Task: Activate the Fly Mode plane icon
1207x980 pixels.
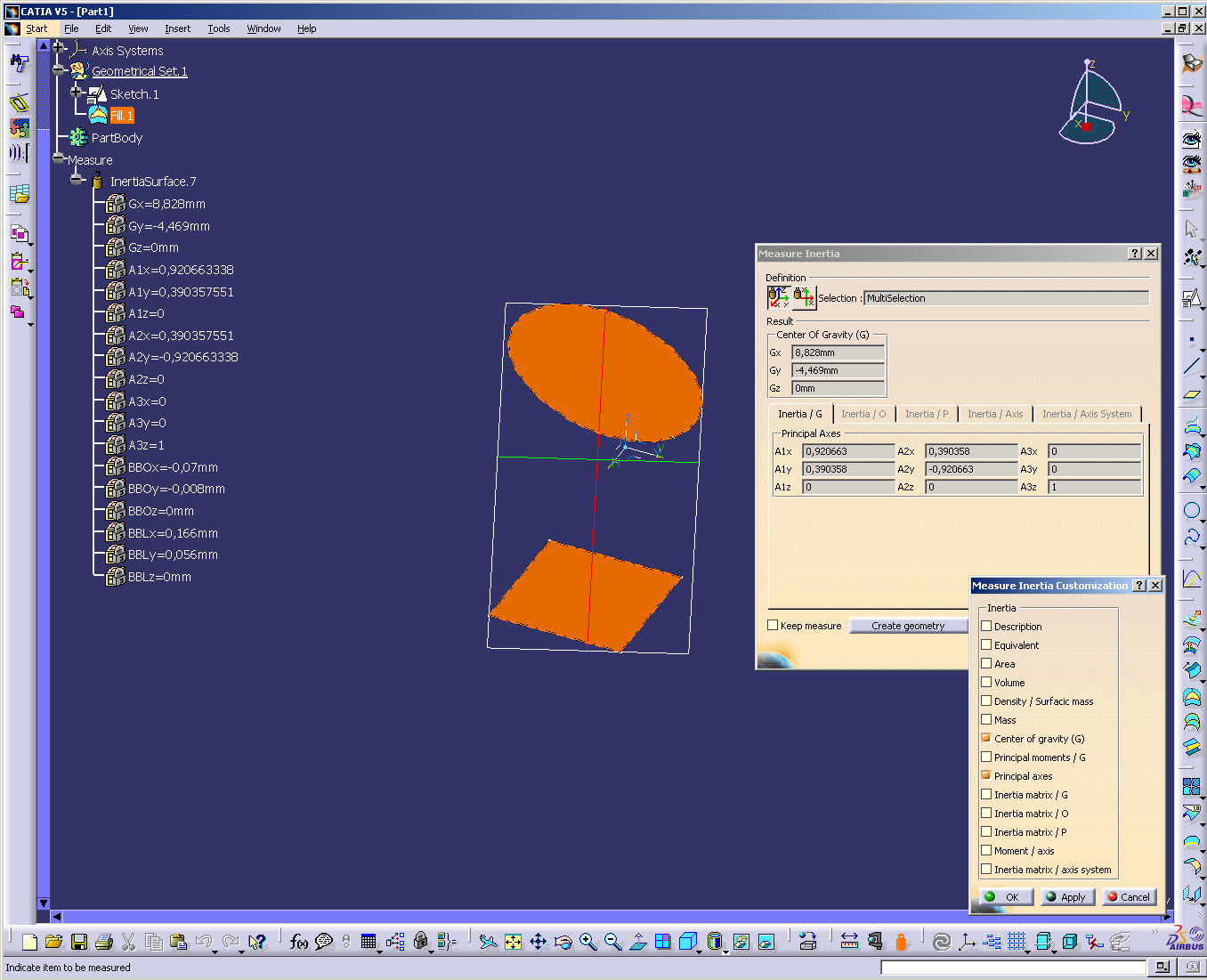Action: pyautogui.click(x=488, y=942)
